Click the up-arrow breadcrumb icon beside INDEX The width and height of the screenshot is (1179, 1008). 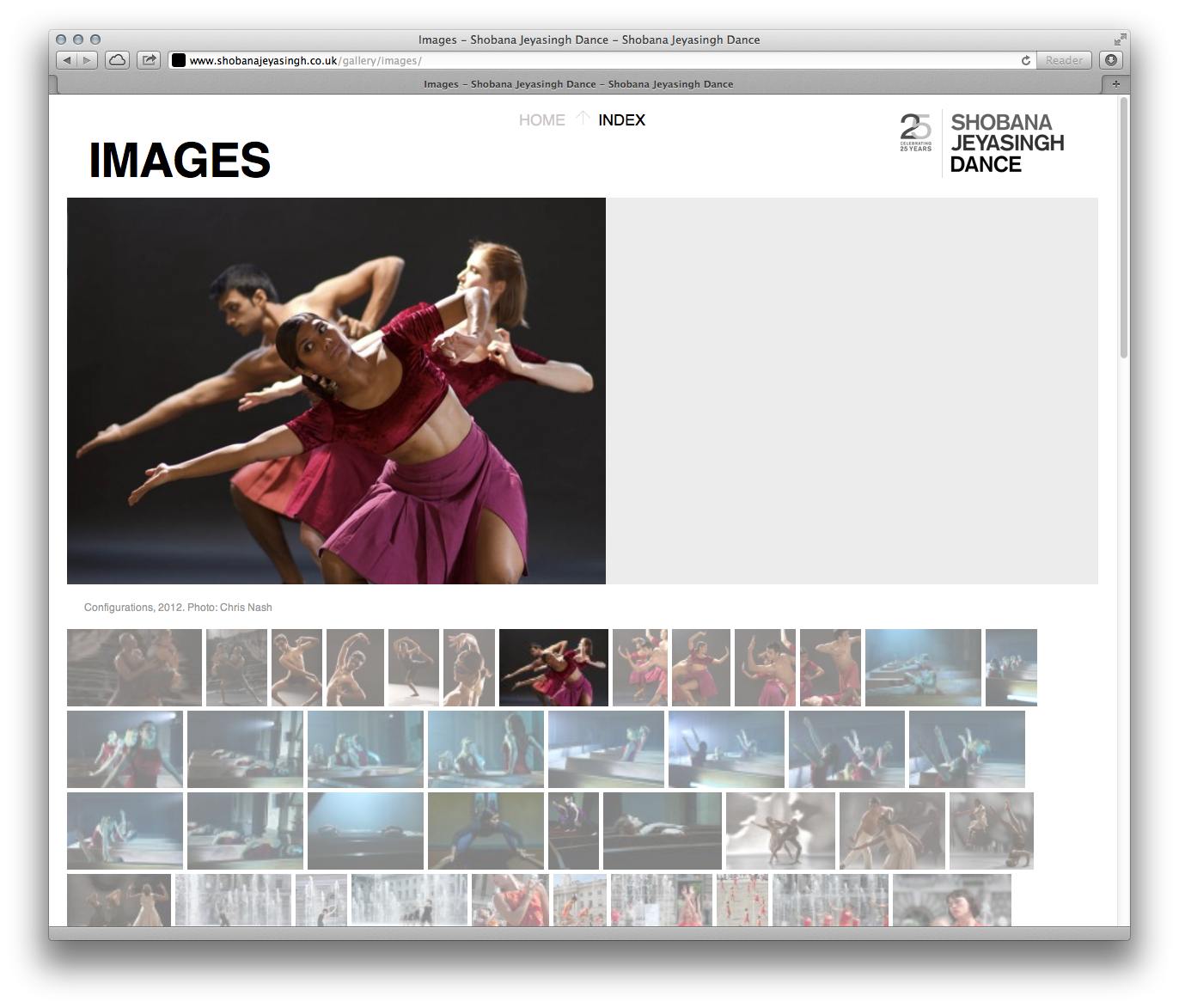pyautogui.click(x=581, y=119)
